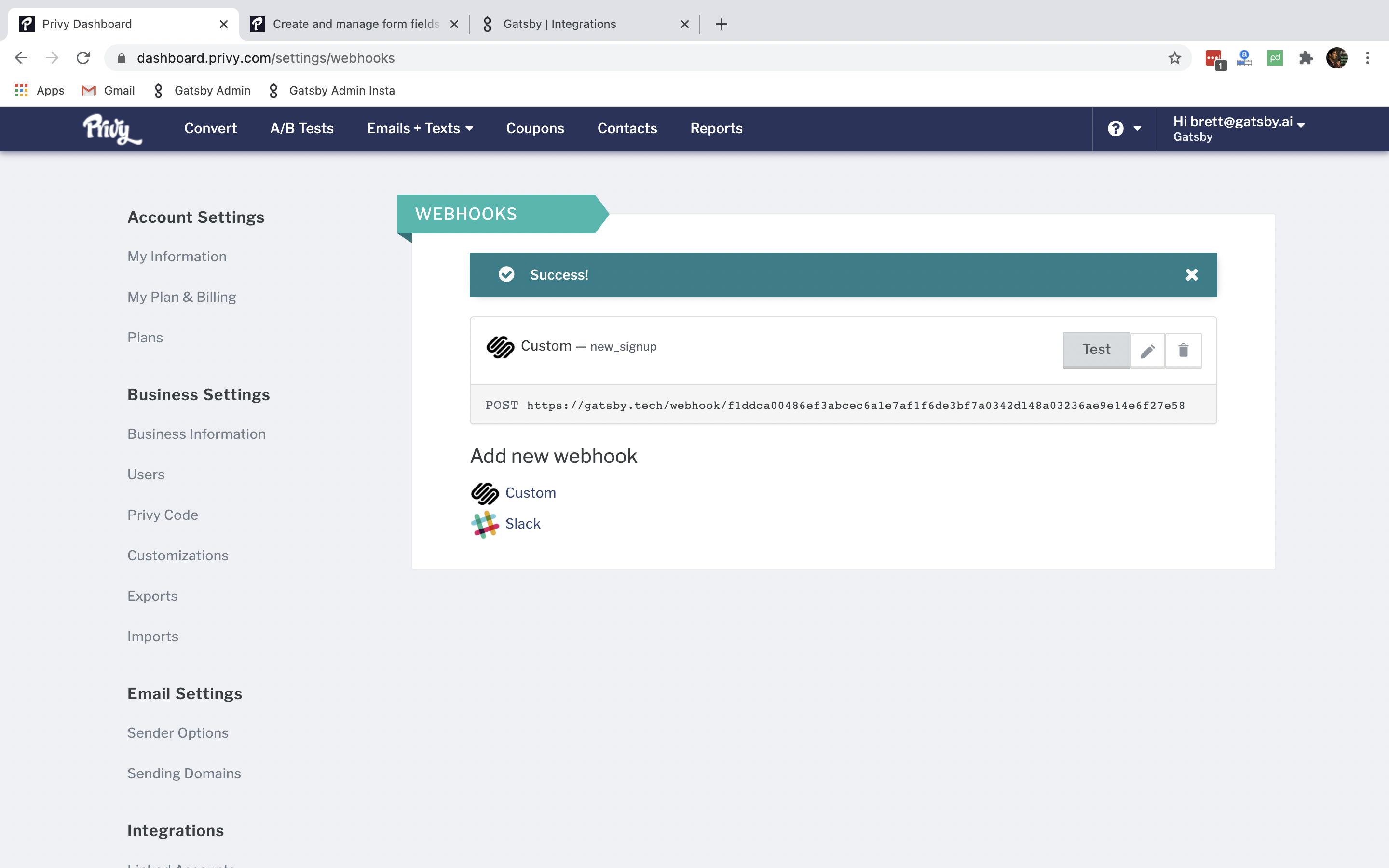
Task: Open Reports in navbar
Action: coord(716,129)
